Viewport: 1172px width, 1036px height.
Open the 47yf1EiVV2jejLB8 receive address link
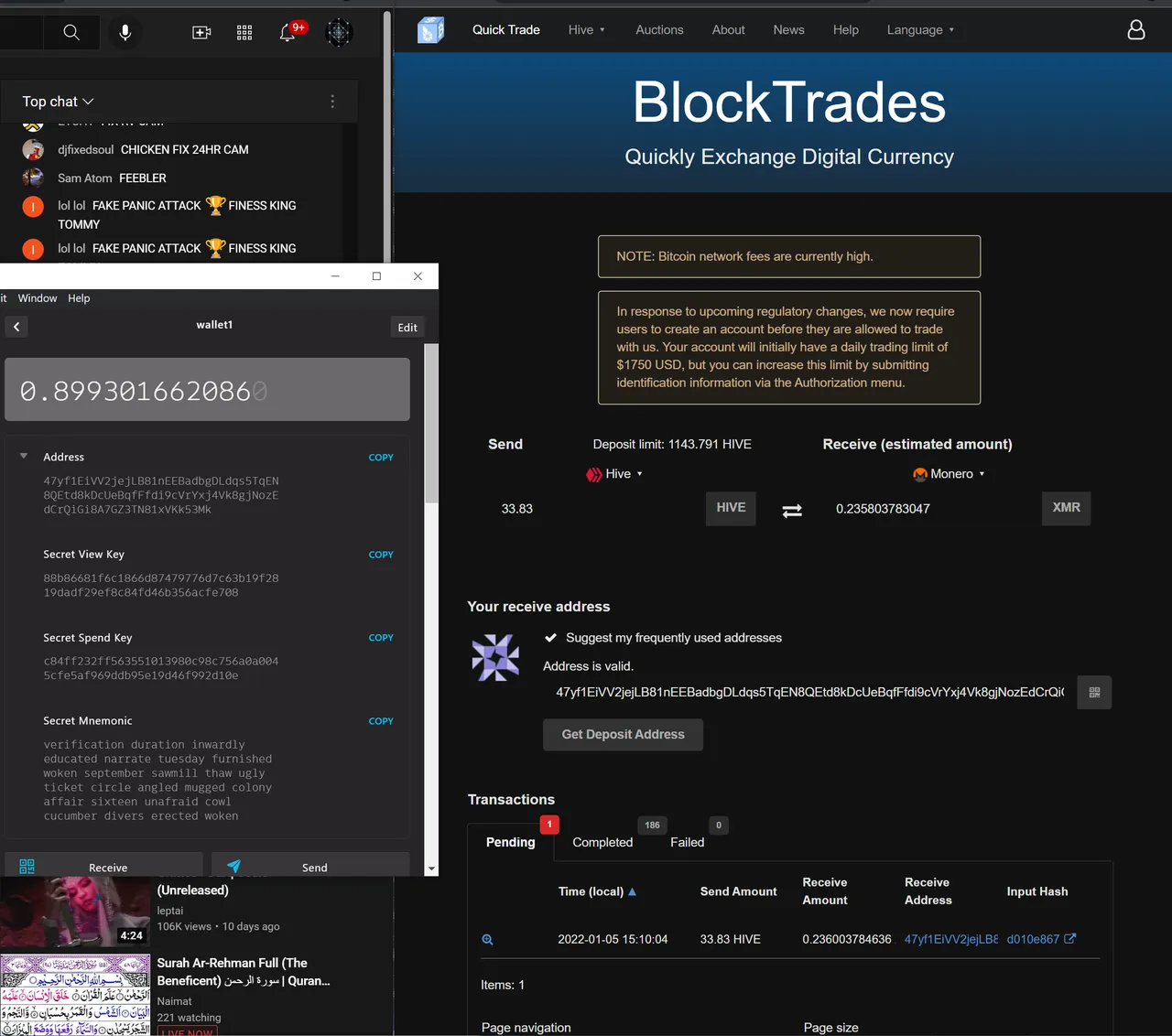(x=951, y=939)
